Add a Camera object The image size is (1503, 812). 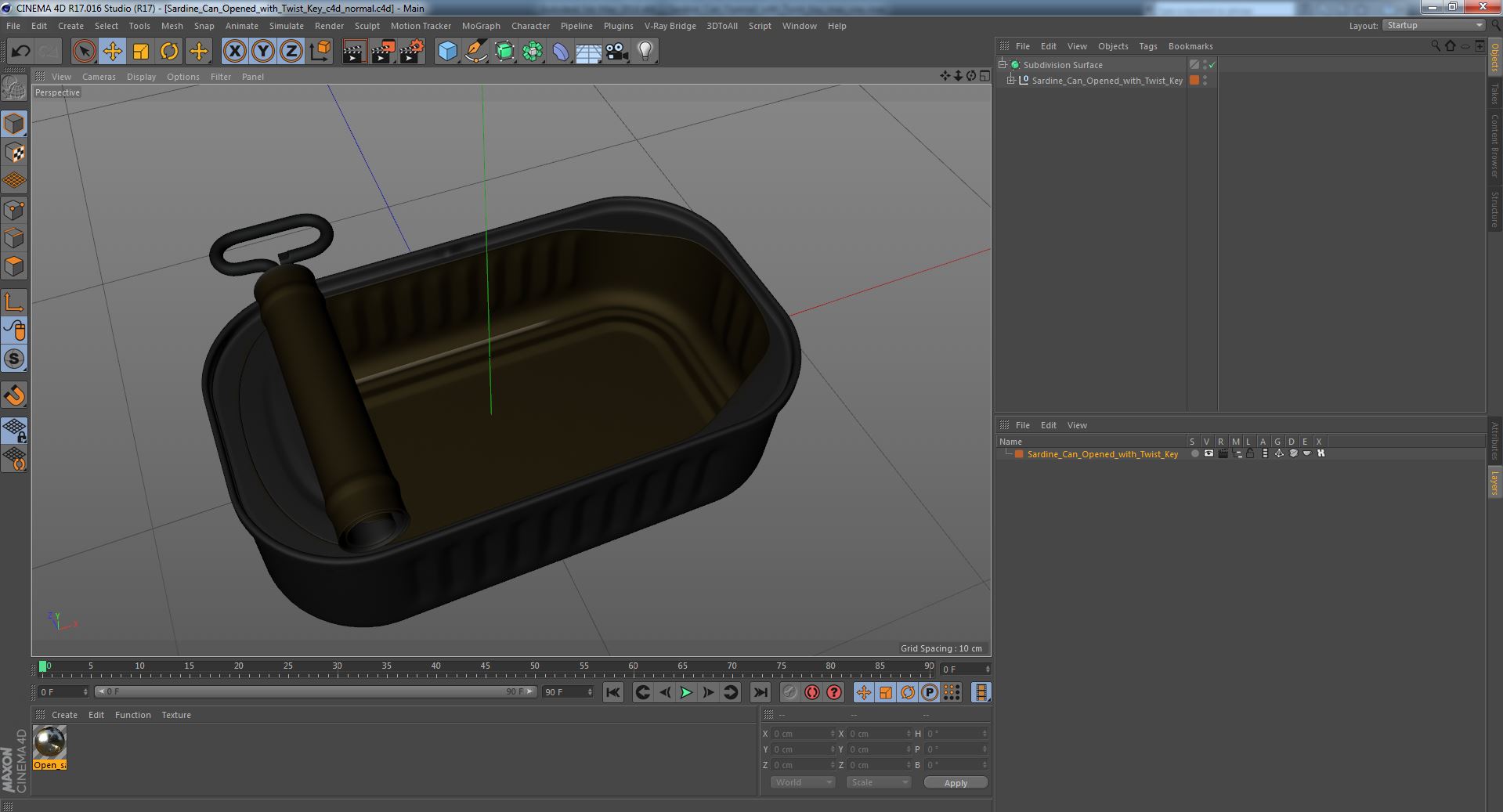[x=617, y=52]
